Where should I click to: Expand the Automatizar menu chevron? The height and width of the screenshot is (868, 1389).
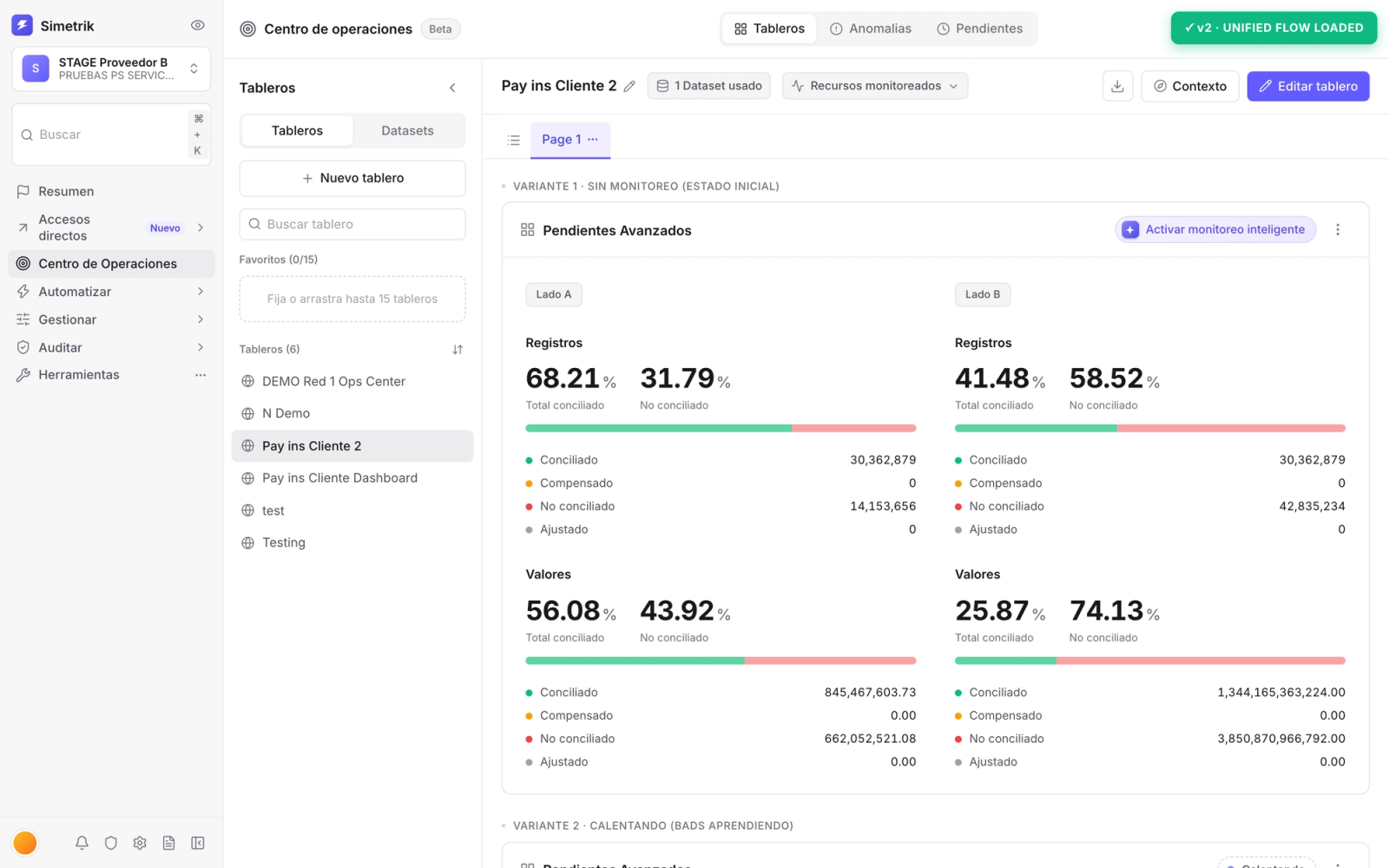click(201, 292)
